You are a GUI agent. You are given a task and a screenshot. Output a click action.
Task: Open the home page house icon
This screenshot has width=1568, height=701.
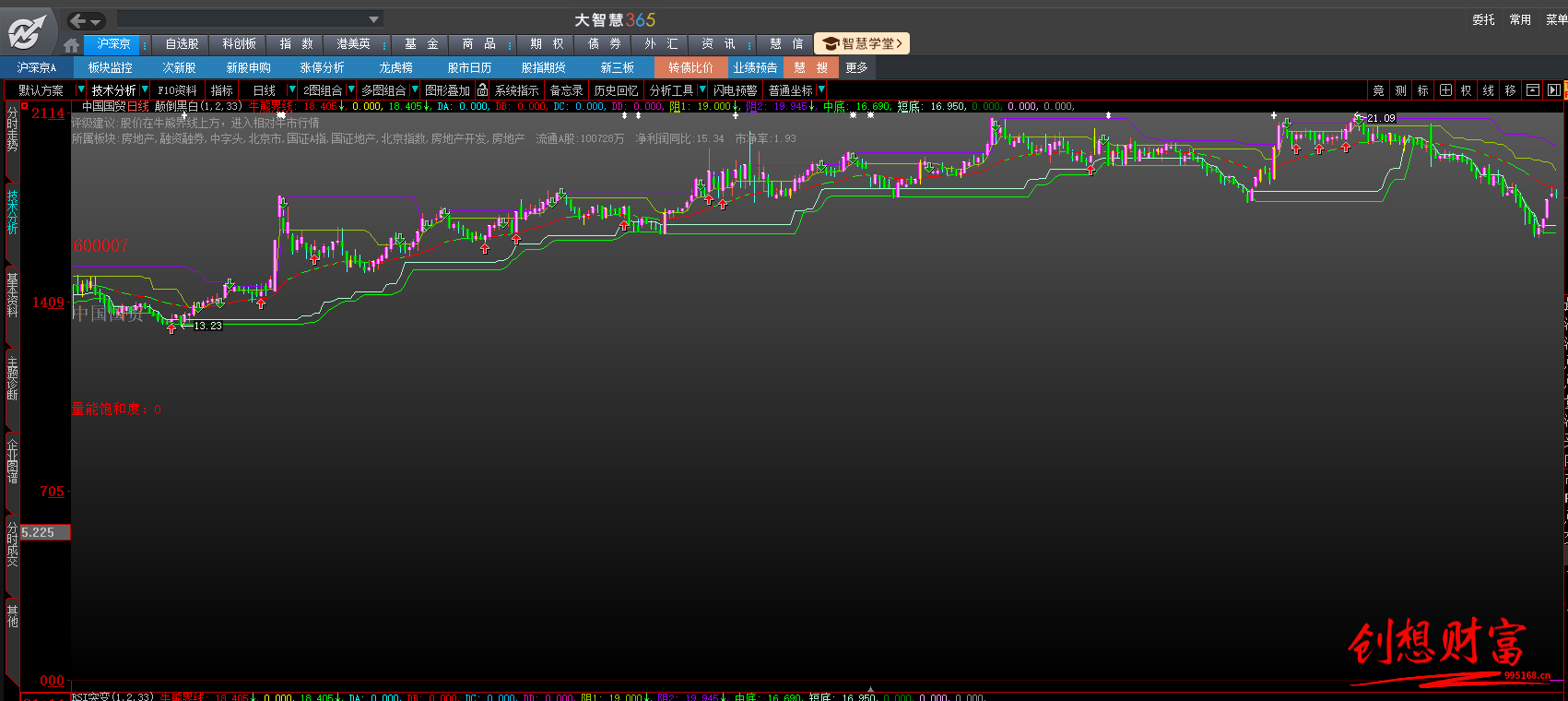pyautogui.click(x=72, y=44)
